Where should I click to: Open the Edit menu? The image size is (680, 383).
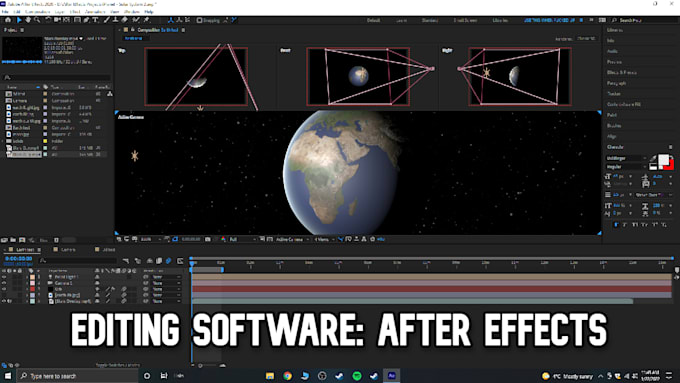16,12
